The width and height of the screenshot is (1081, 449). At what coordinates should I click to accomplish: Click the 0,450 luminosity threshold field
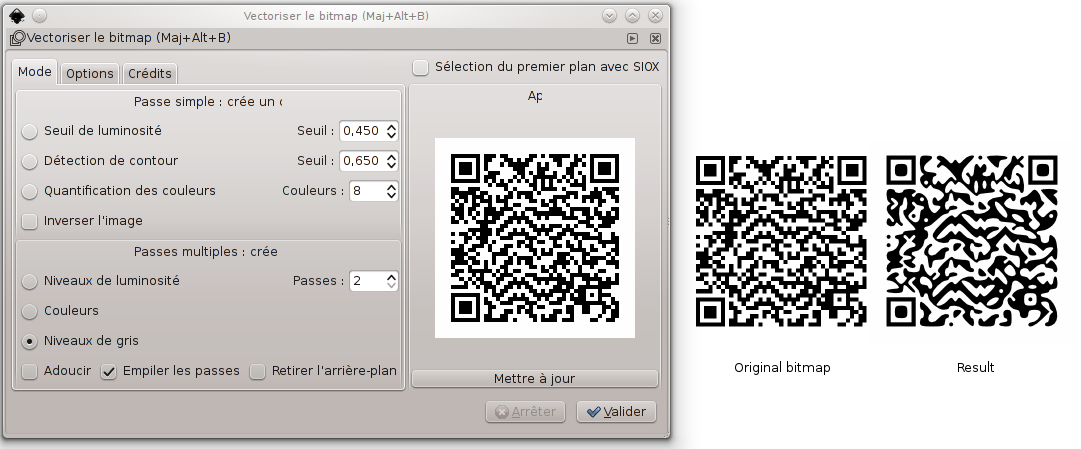362,131
